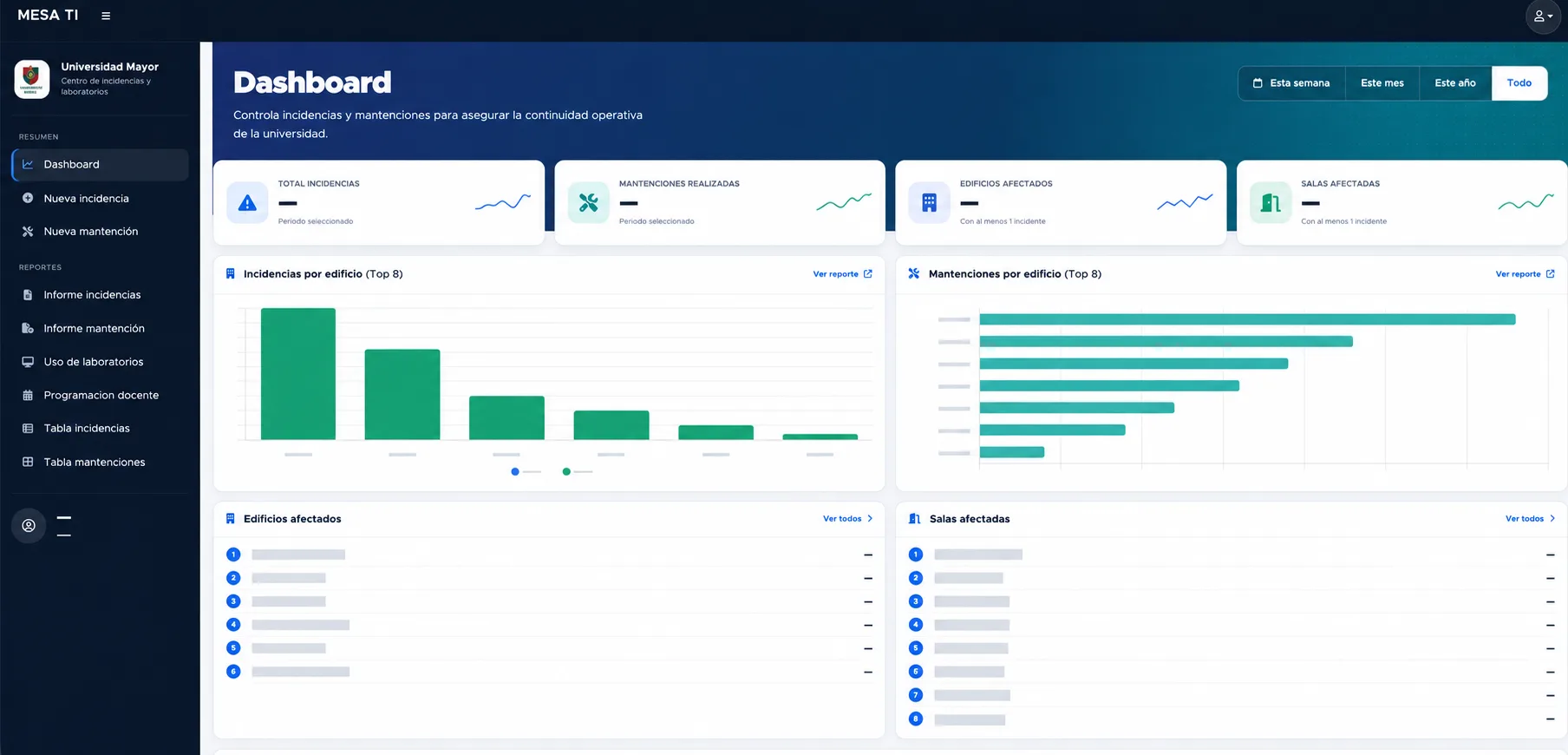Image resolution: width=1568 pixels, height=755 pixels.
Task: Switch filter to Este mes
Action: pos(1382,83)
